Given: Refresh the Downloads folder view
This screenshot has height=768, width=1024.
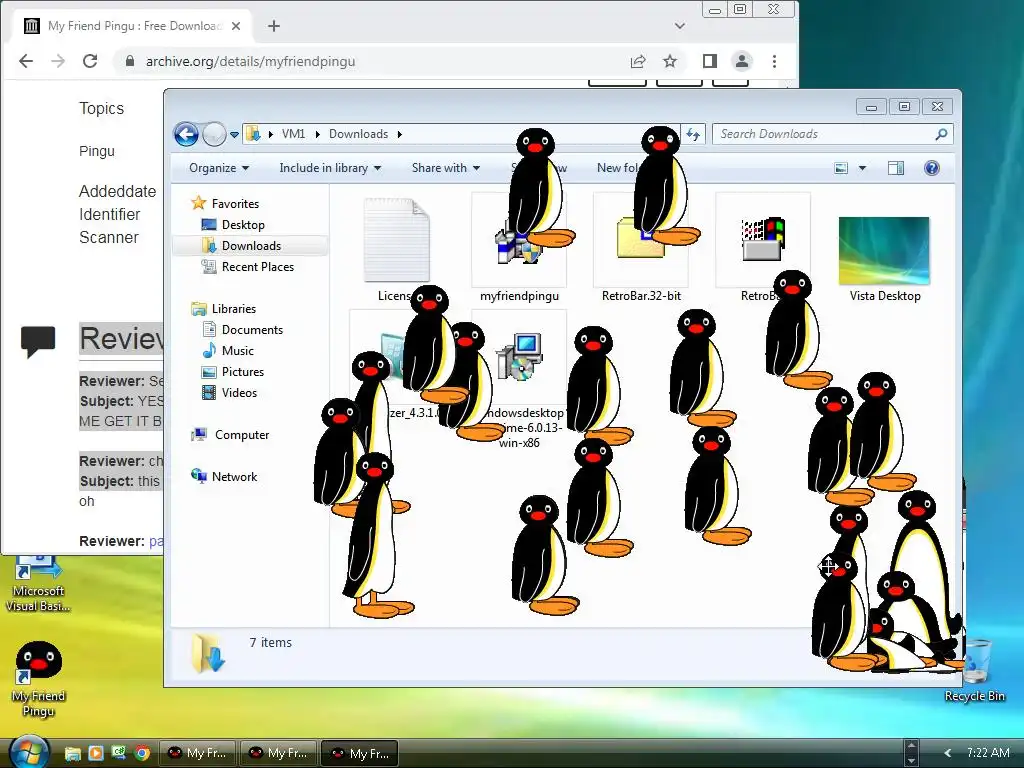Looking at the screenshot, I should click(x=693, y=135).
